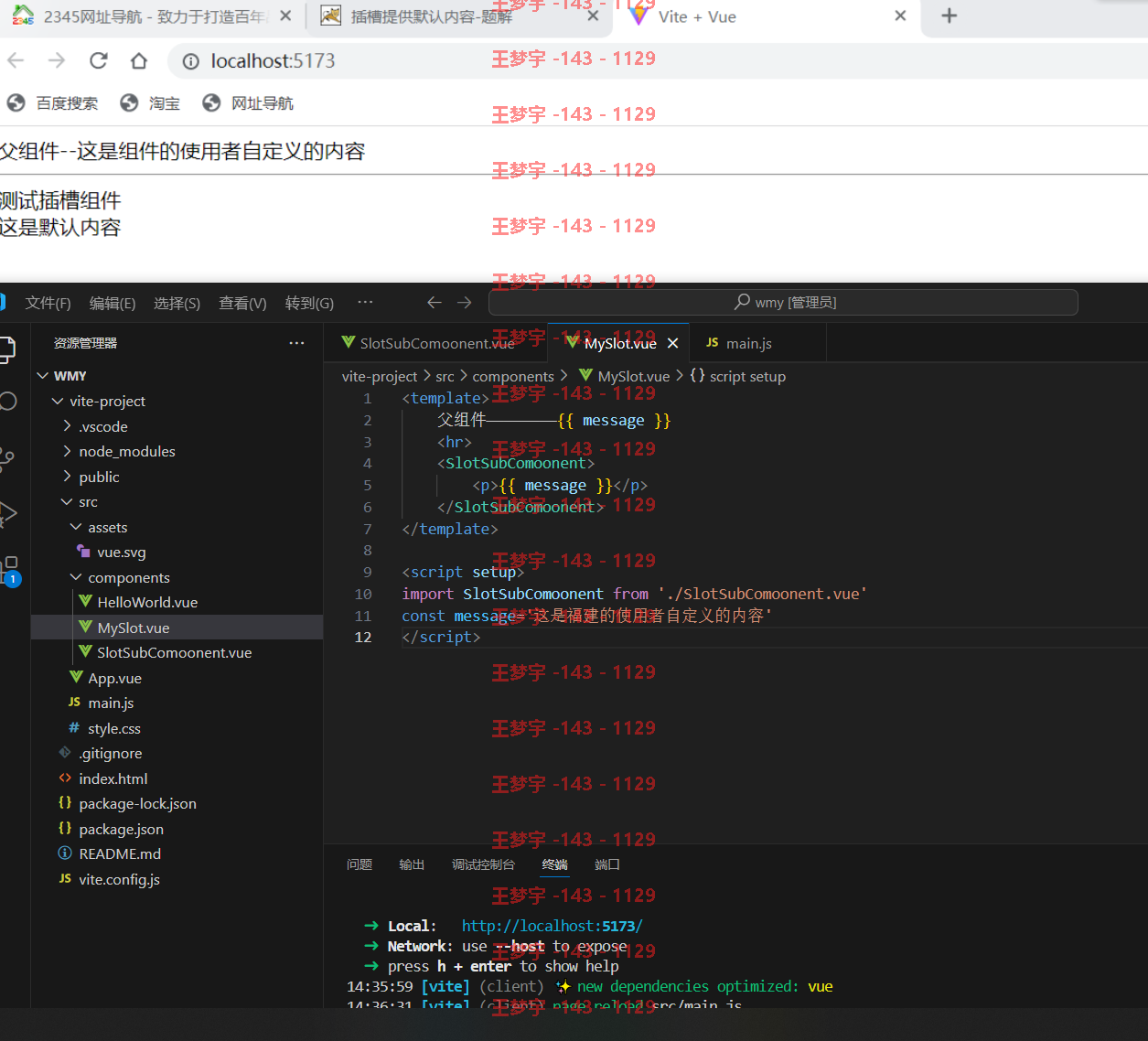Viewport: 1148px width, 1041px height.
Task: Open package-lock.json in the file tree
Action: [x=137, y=804]
